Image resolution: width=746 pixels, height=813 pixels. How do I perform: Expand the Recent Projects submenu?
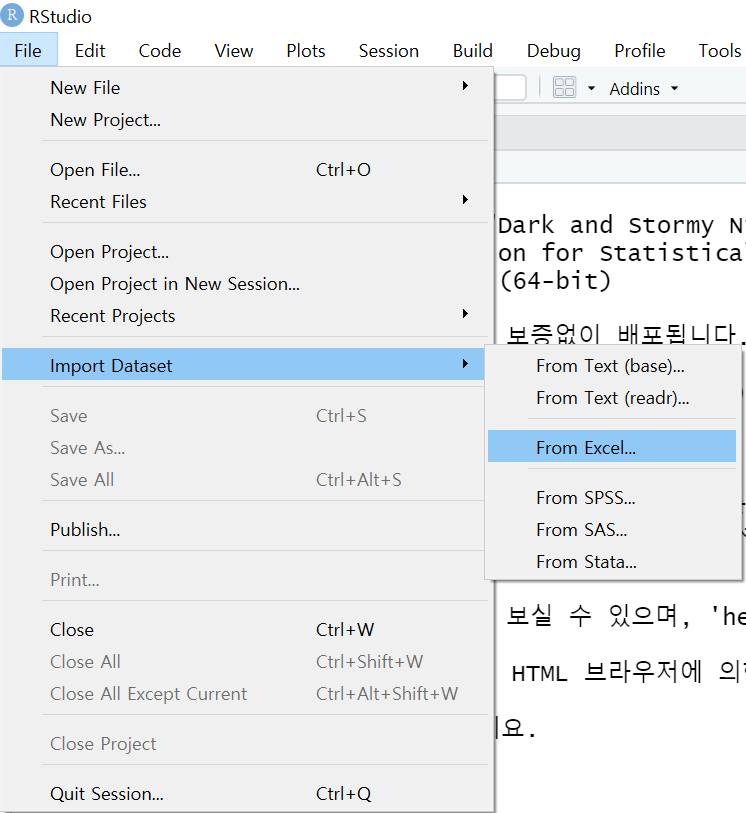click(243, 316)
